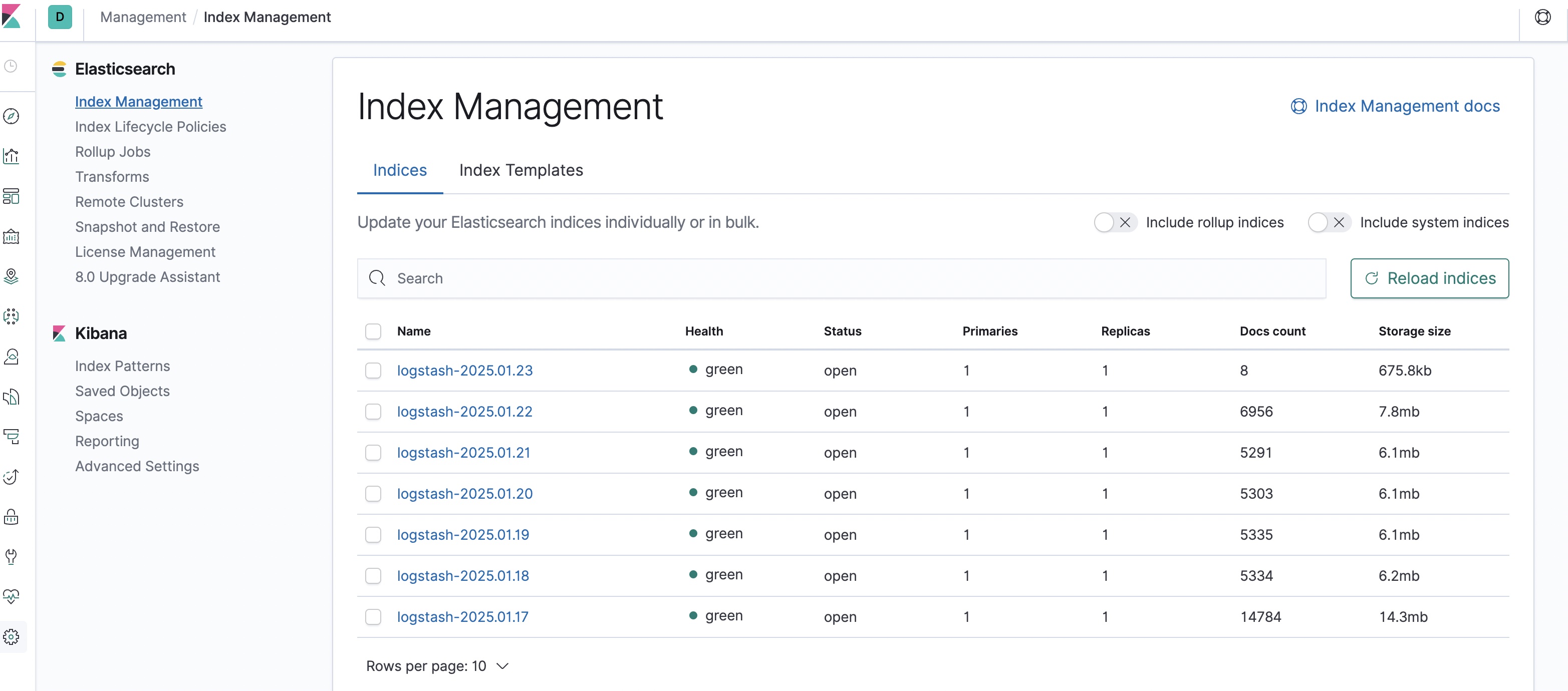Open the Dashboard icon in sidebar
1568x691 pixels.
tap(11, 196)
